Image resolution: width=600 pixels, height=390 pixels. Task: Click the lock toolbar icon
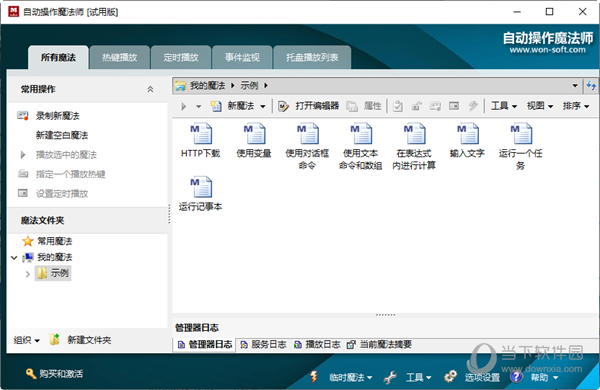click(x=416, y=106)
